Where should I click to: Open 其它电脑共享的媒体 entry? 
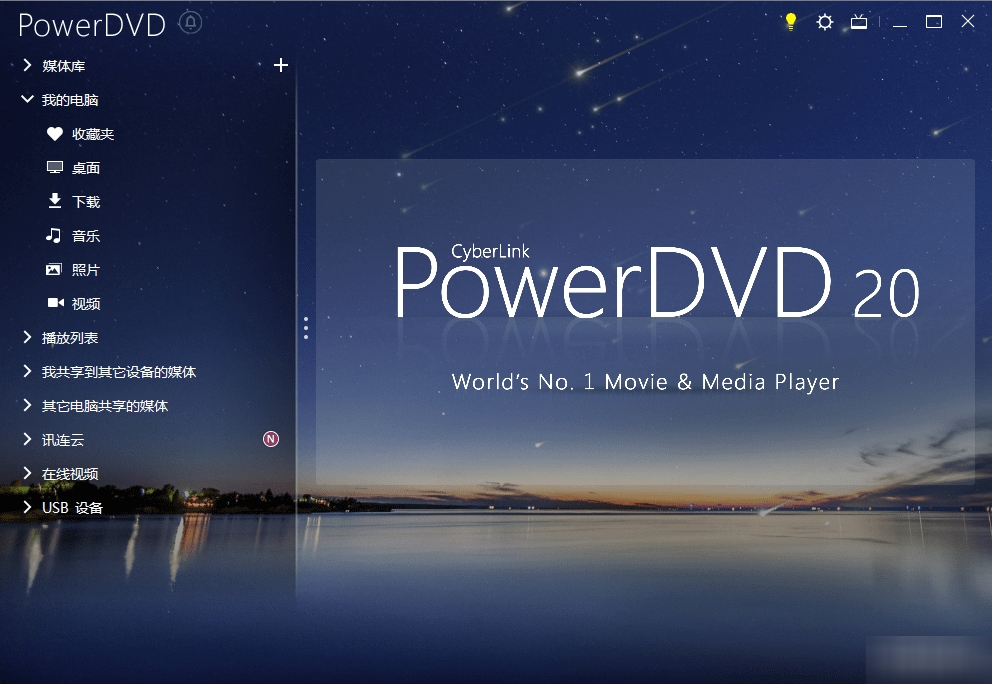pos(104,406)
